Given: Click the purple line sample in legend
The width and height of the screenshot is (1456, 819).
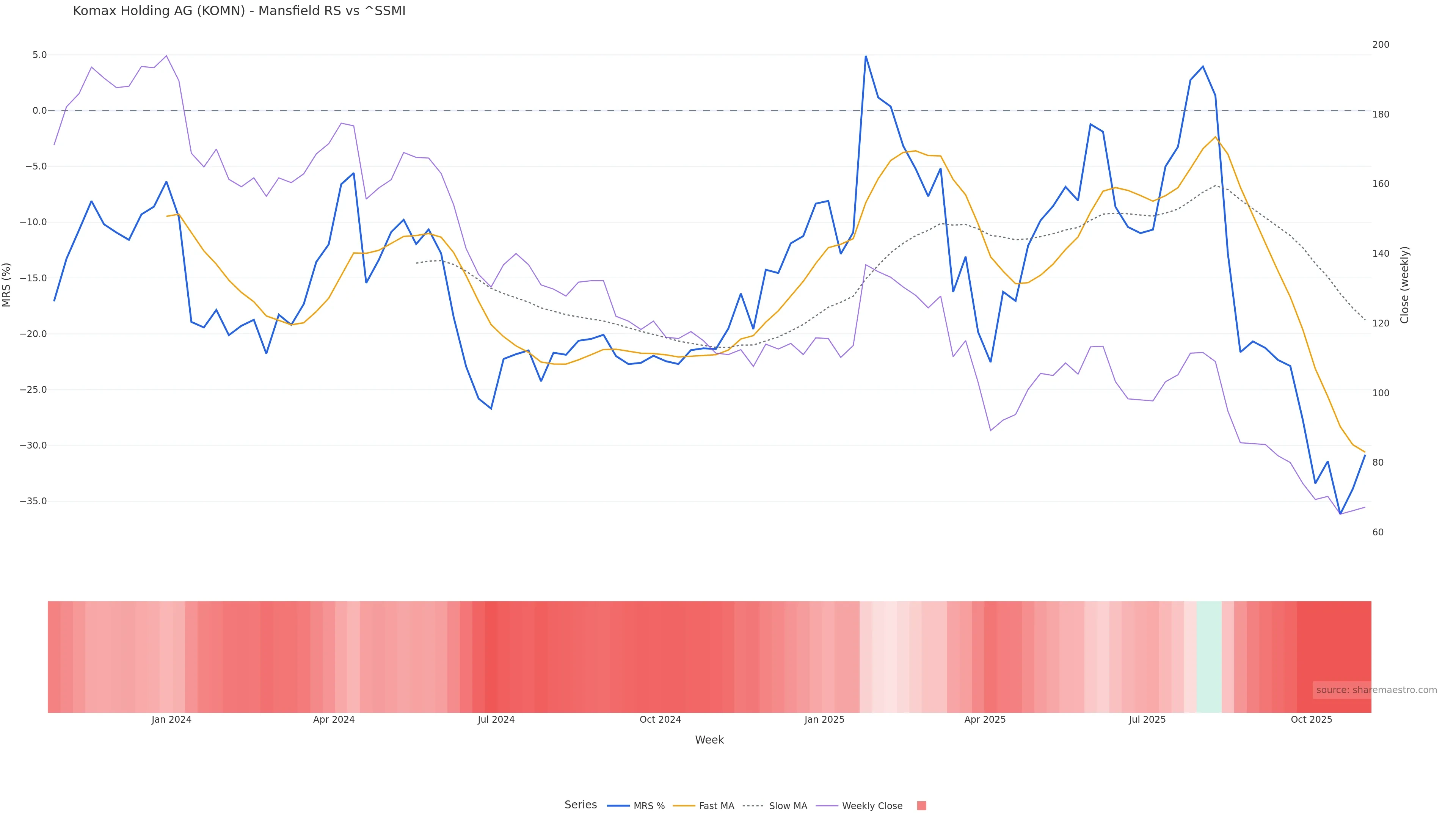Looking at the screenshot, I should point(827,806).
